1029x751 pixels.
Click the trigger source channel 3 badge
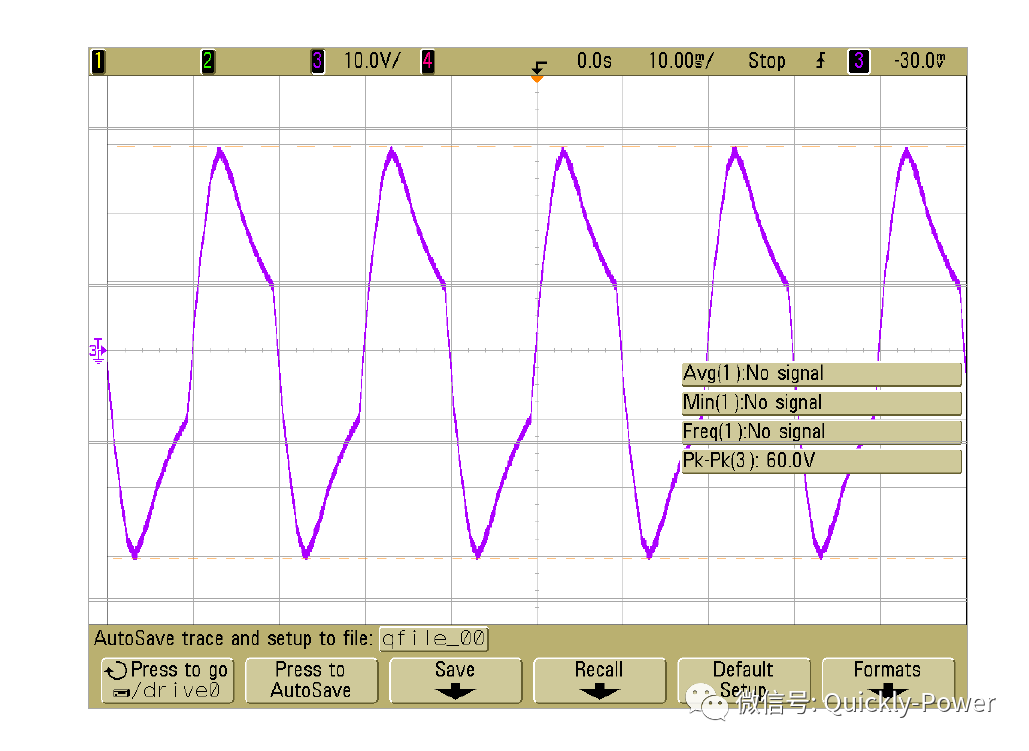tap(858, 62)
